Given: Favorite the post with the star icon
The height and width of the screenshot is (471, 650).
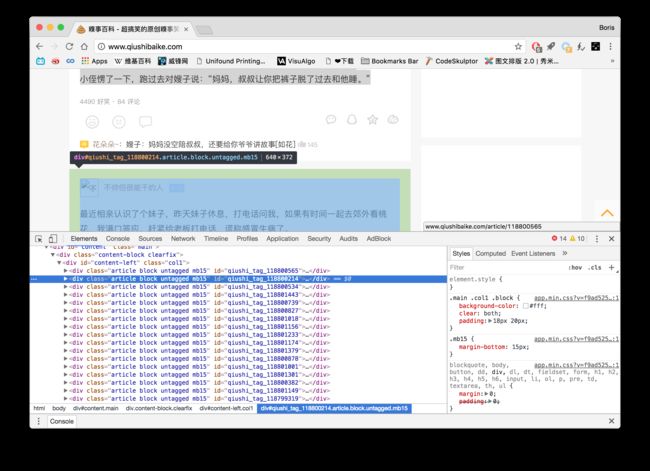Looking at the screenshot, I should (x=373, y=120).
